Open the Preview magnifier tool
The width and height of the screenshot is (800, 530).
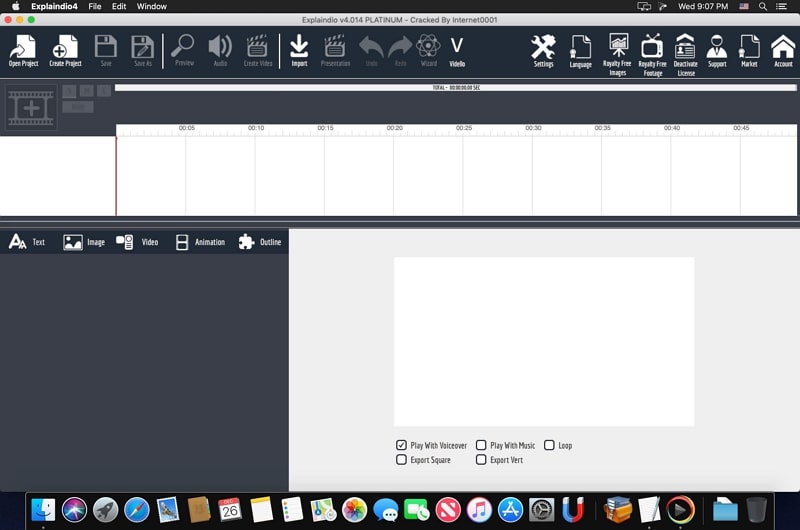(184, 50)
